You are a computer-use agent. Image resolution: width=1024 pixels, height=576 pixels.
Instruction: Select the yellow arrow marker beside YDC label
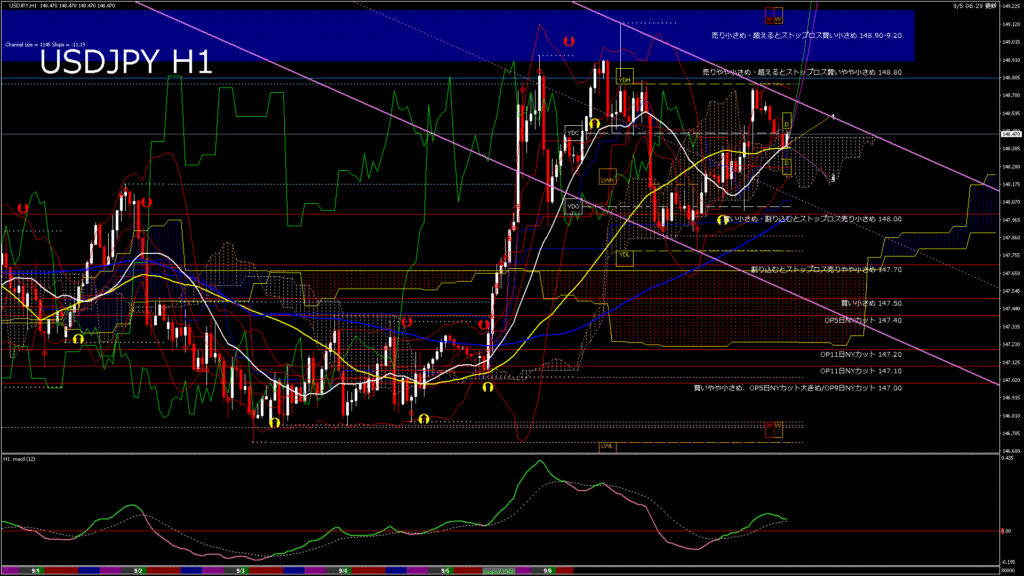point(594,123)
